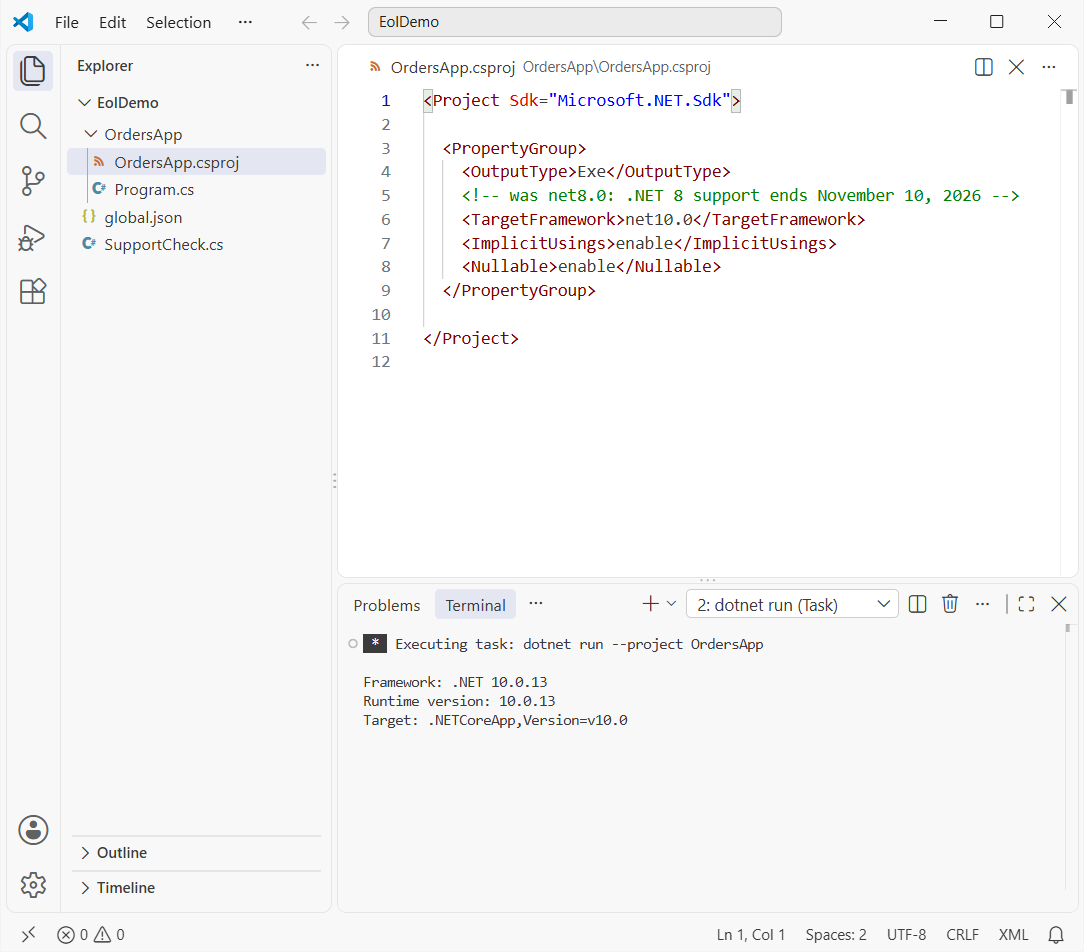The height and width of the screenshot is (952, 1084).
Task: Click "Microsoft.NET.Sdk" attribute value
Action: (x=639, y=100)
